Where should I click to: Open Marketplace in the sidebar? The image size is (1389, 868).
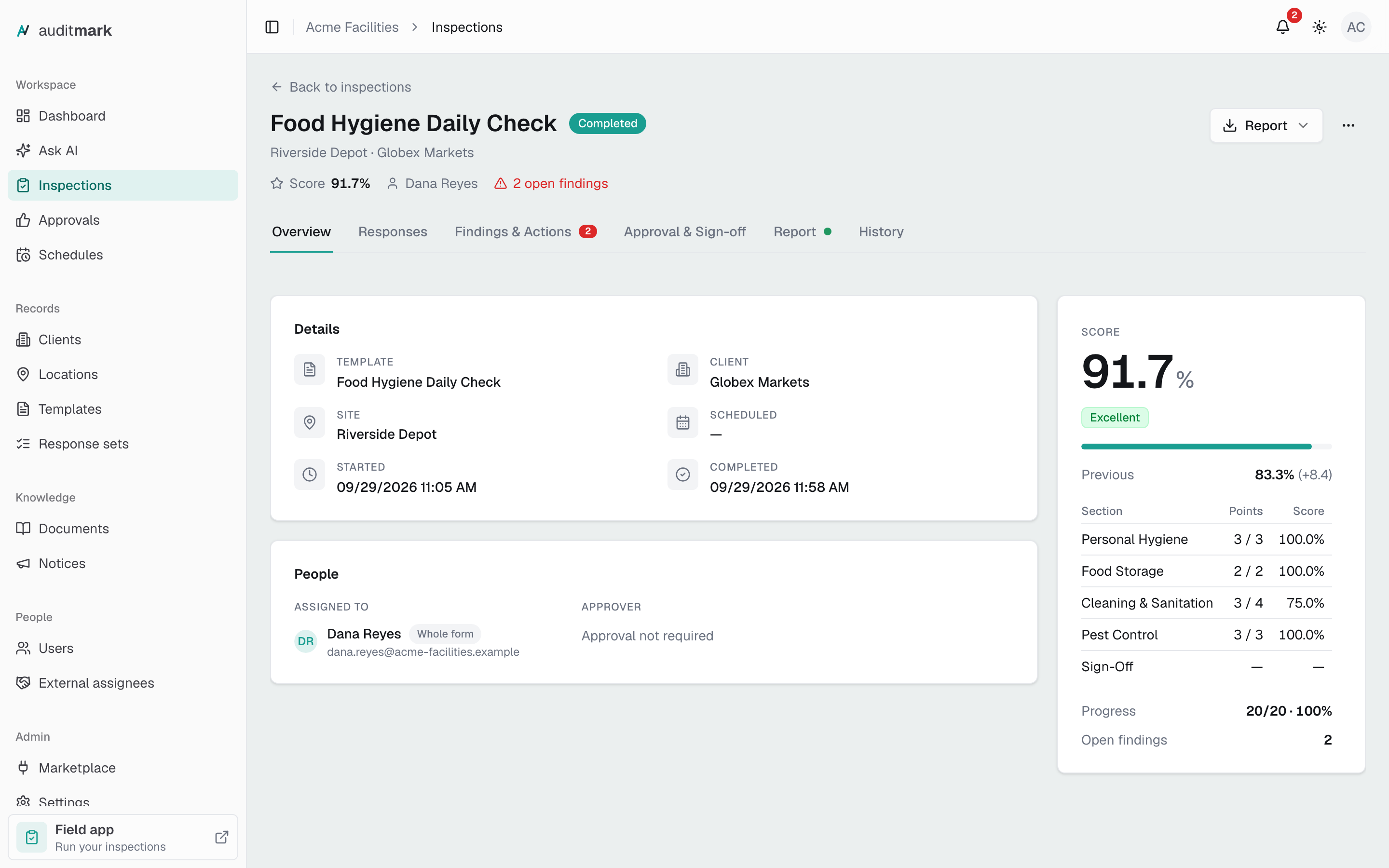[x=123, y=768]
